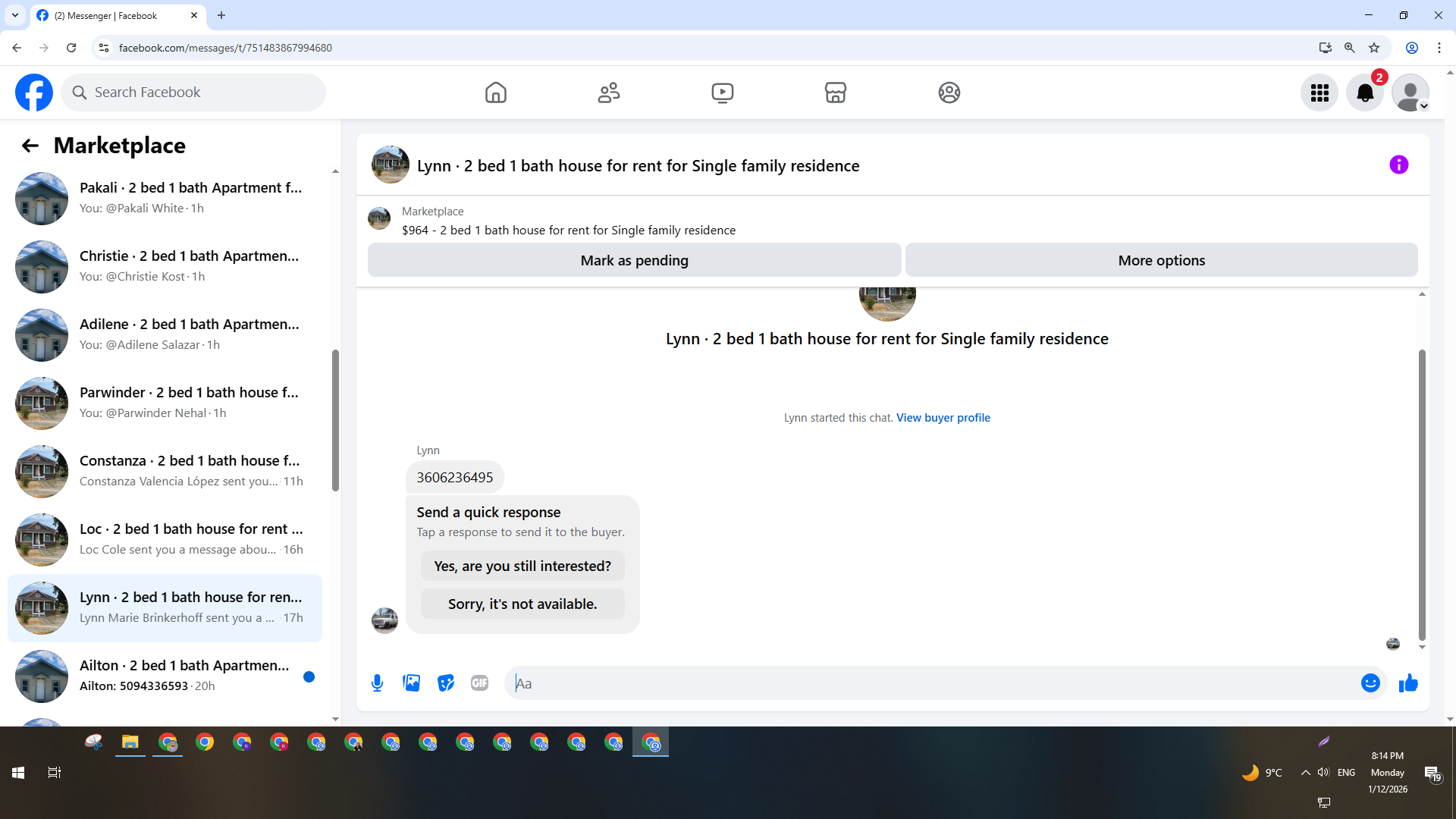Attach a photo with the image icon
Image resolution: width=1456 pixels, height=819 pixels.
(411, 683)
